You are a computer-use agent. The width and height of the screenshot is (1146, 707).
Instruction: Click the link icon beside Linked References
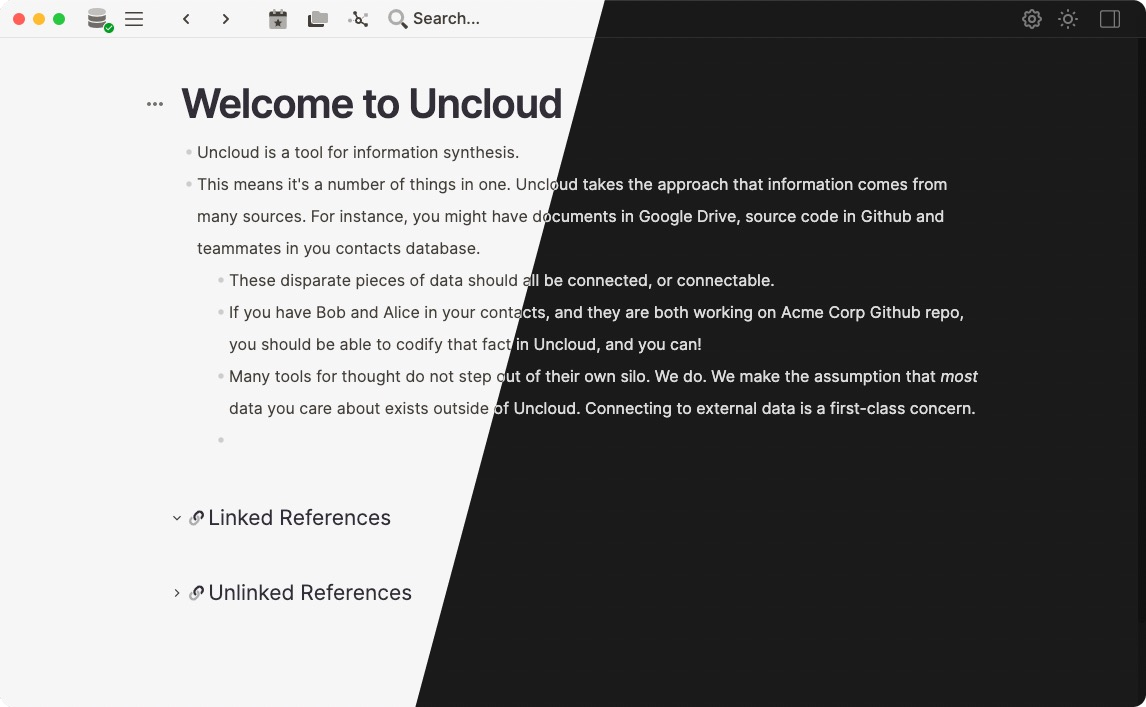[x=196, y=518]
